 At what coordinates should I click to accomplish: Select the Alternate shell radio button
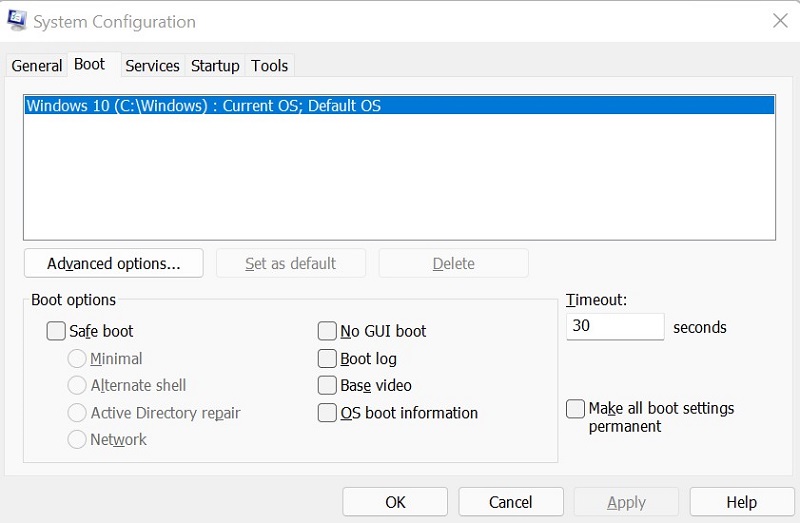[77, 385]
